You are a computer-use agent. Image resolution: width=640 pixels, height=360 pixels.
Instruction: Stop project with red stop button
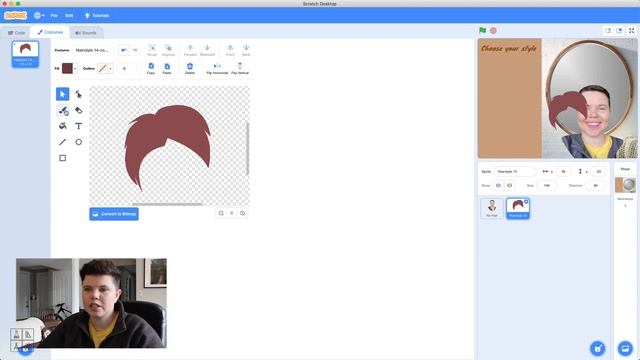[x=493, y=31]
